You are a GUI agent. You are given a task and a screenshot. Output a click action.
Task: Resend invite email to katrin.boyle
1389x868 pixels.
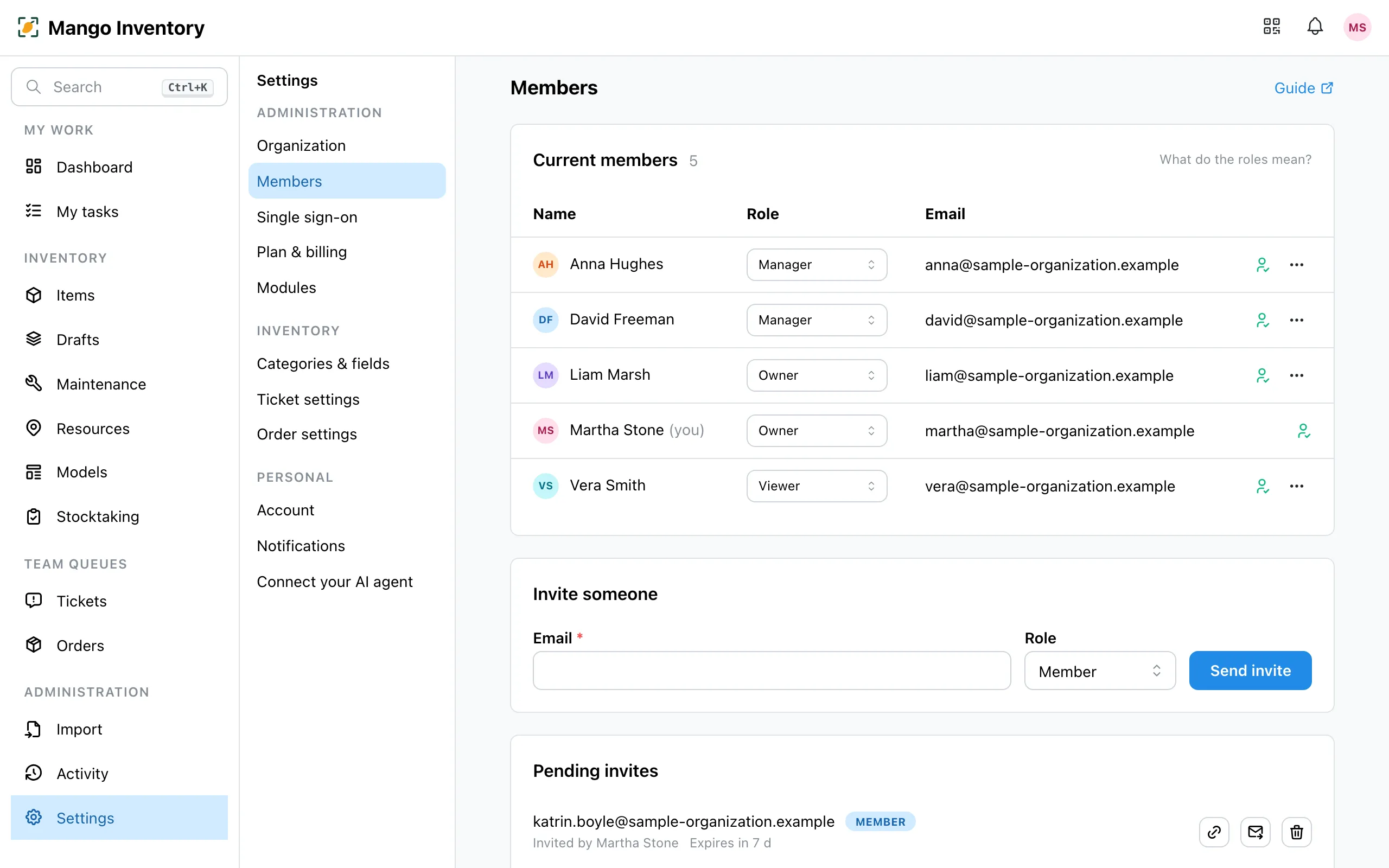click(x=1256, y=832)
